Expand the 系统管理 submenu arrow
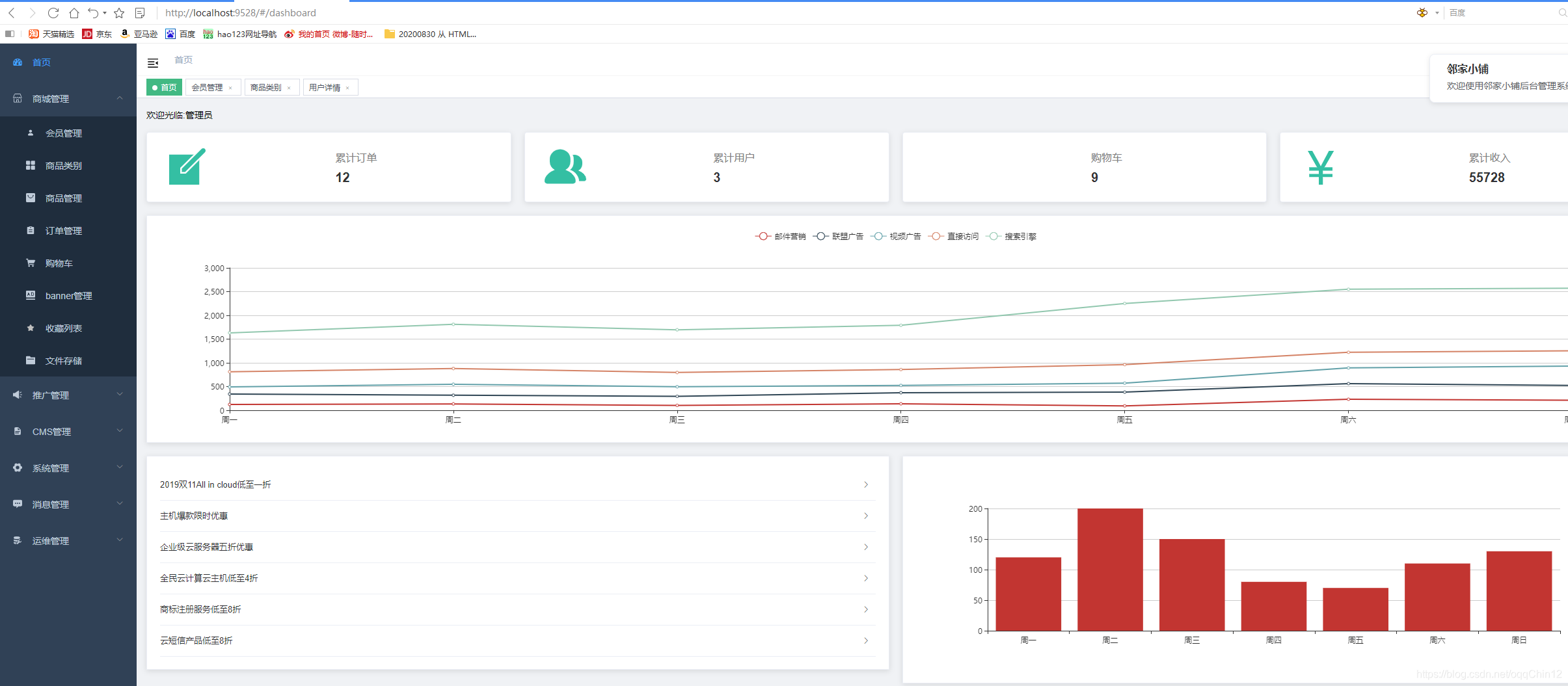This screenshot has height=686, width=1568. pyautogui.click(x=120, y=468)
